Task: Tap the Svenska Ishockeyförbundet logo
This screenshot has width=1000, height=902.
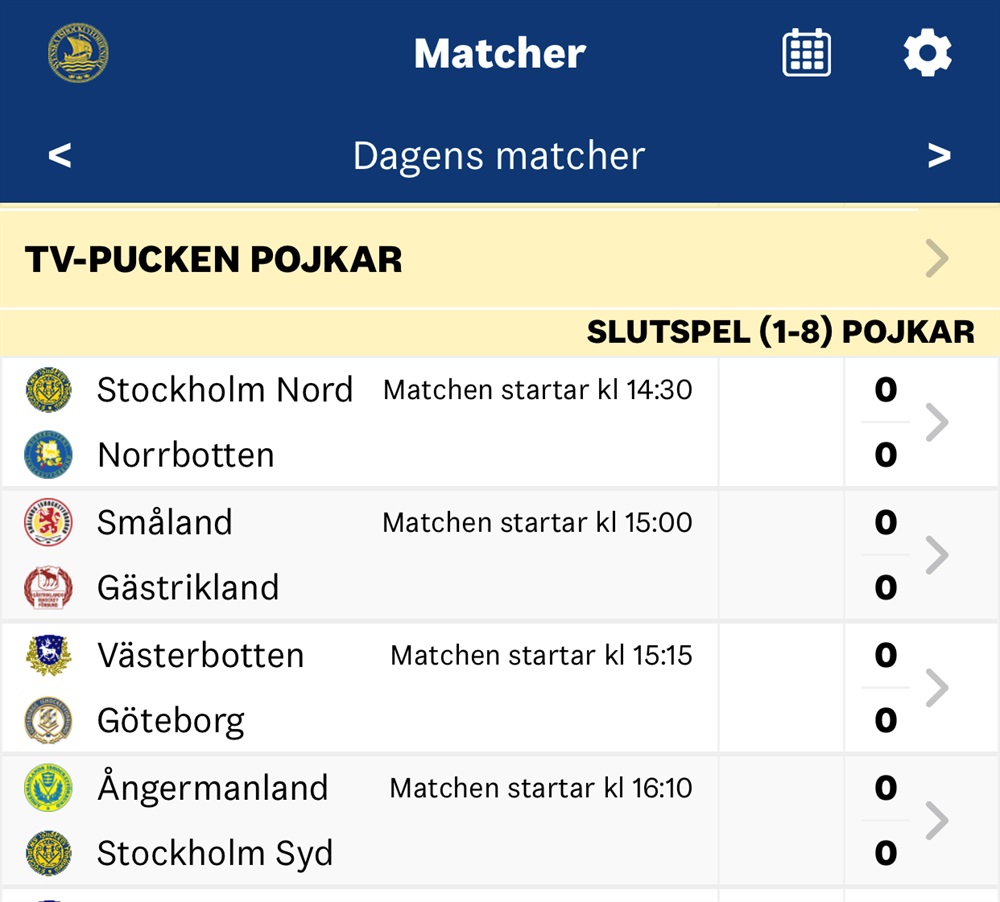Action: tap(78, 52)
